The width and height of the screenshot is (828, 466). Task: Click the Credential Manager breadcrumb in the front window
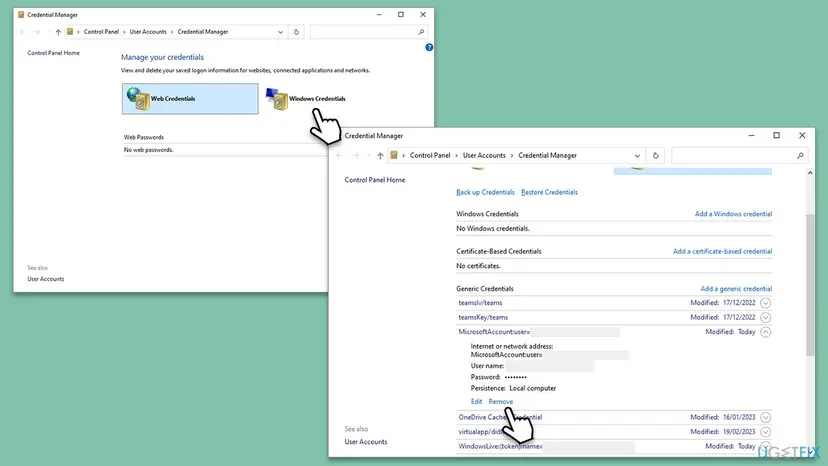click(x=548, y=155)
